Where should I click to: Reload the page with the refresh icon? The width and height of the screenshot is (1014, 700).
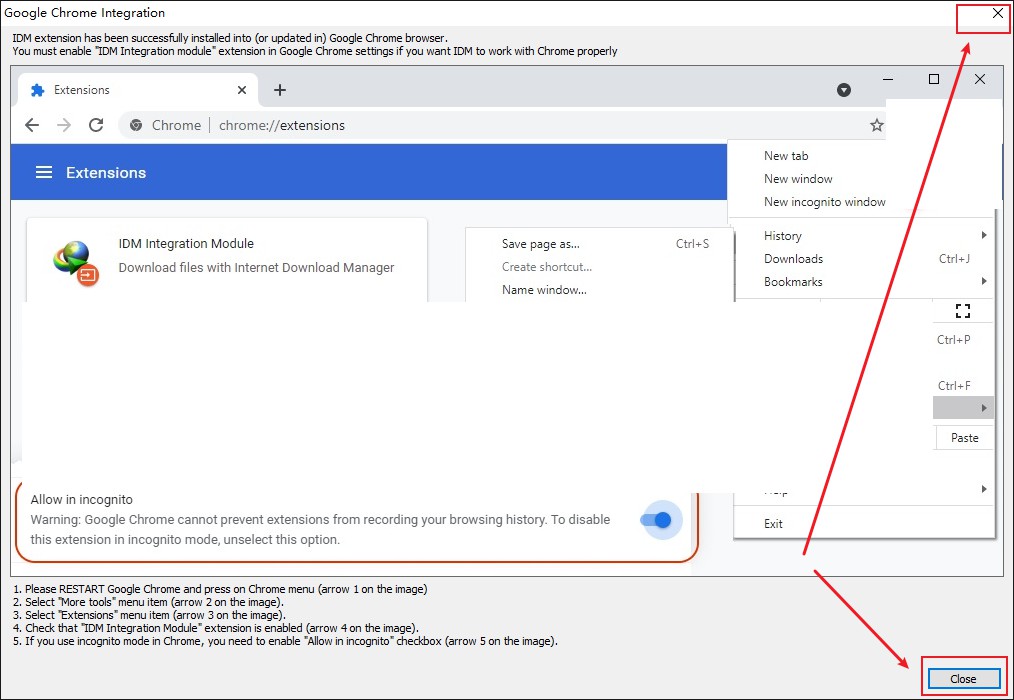click(x=96, y=125)
